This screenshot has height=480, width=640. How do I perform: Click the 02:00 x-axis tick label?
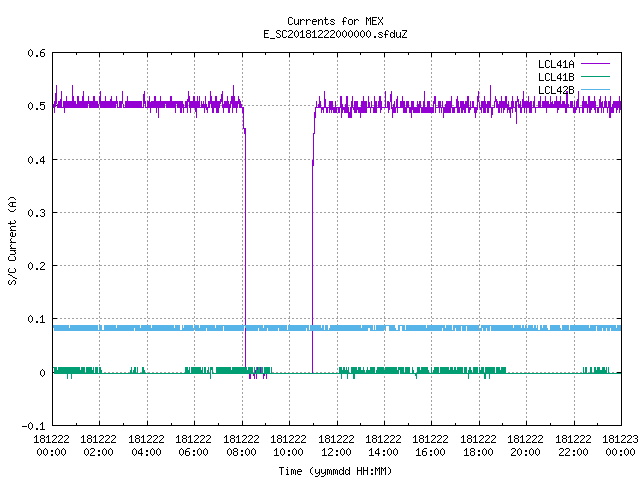[98, 446]
